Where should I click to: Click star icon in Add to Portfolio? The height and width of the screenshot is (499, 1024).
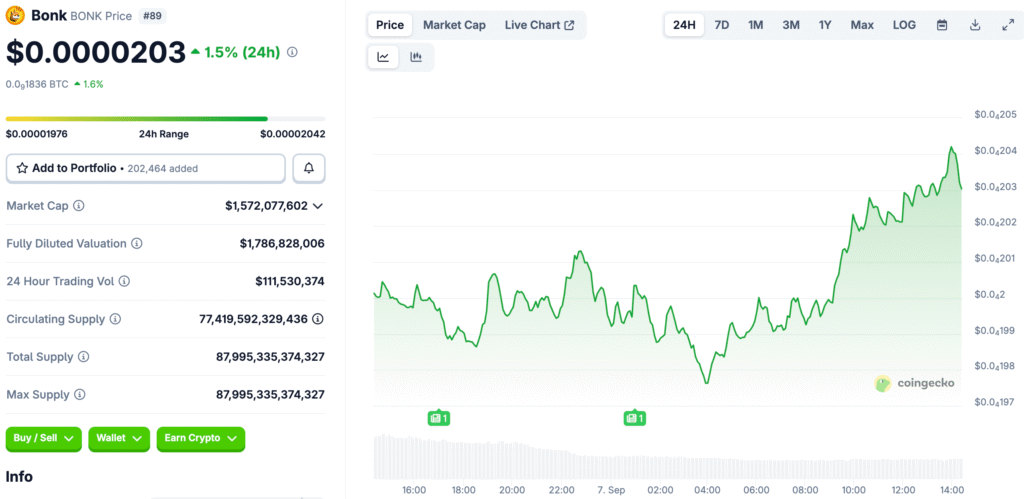[x=22, y=169]
